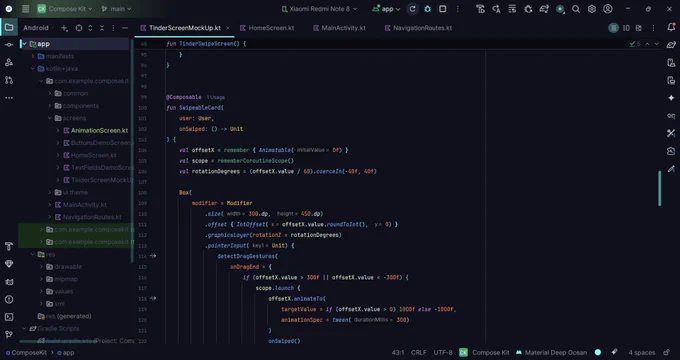Expand the manifests folder

pyautogui.click(x=33, y=56)
